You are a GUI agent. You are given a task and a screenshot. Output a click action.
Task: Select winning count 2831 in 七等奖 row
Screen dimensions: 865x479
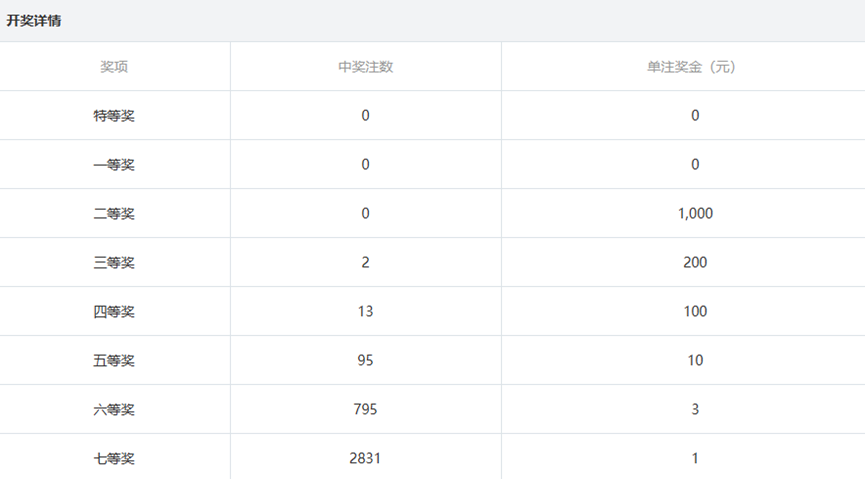[365, 459]
